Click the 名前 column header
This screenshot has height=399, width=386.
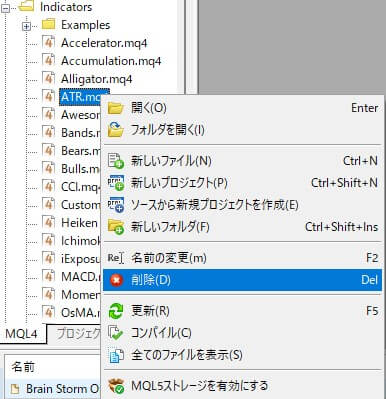(x=23, y=367)
